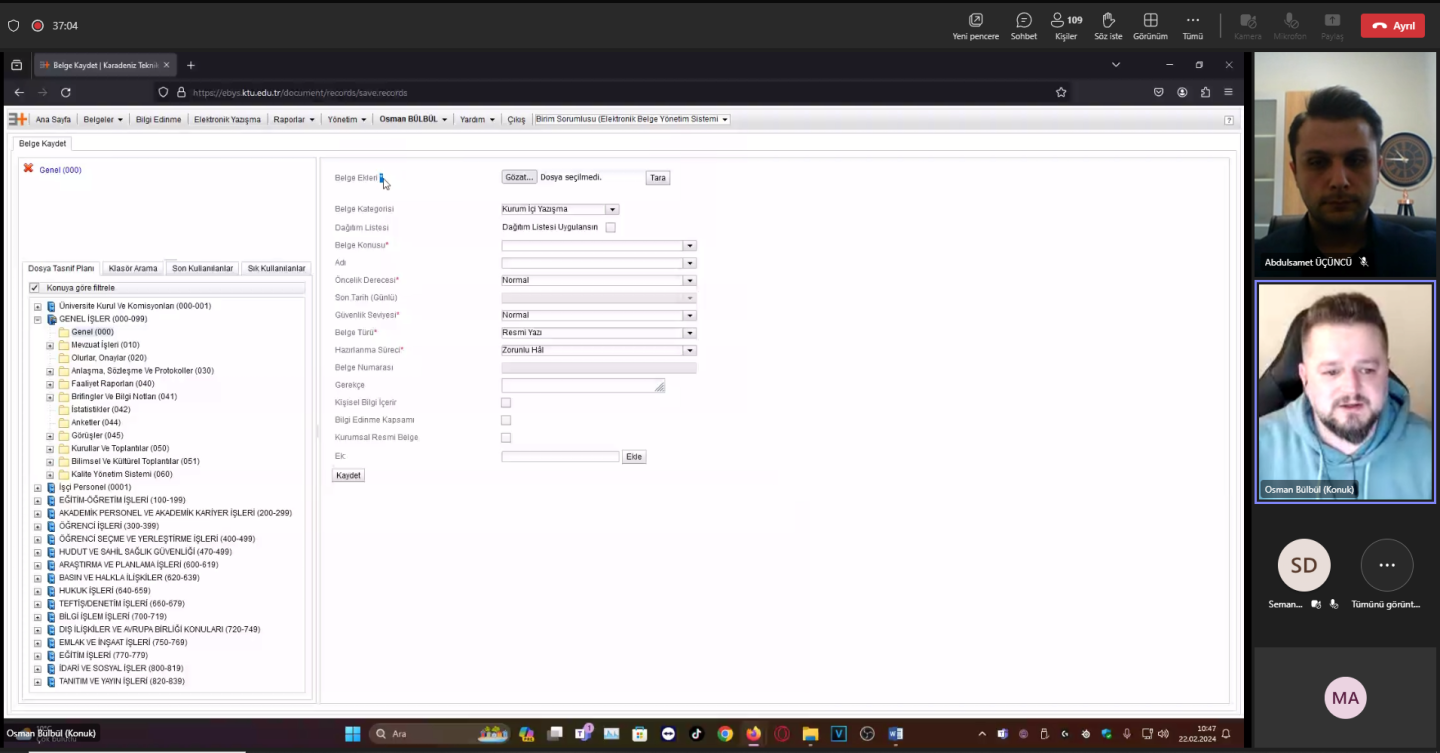The image size is (1440, 753).
Task: Click the Kaydet save button
Action: pos(348,475)
